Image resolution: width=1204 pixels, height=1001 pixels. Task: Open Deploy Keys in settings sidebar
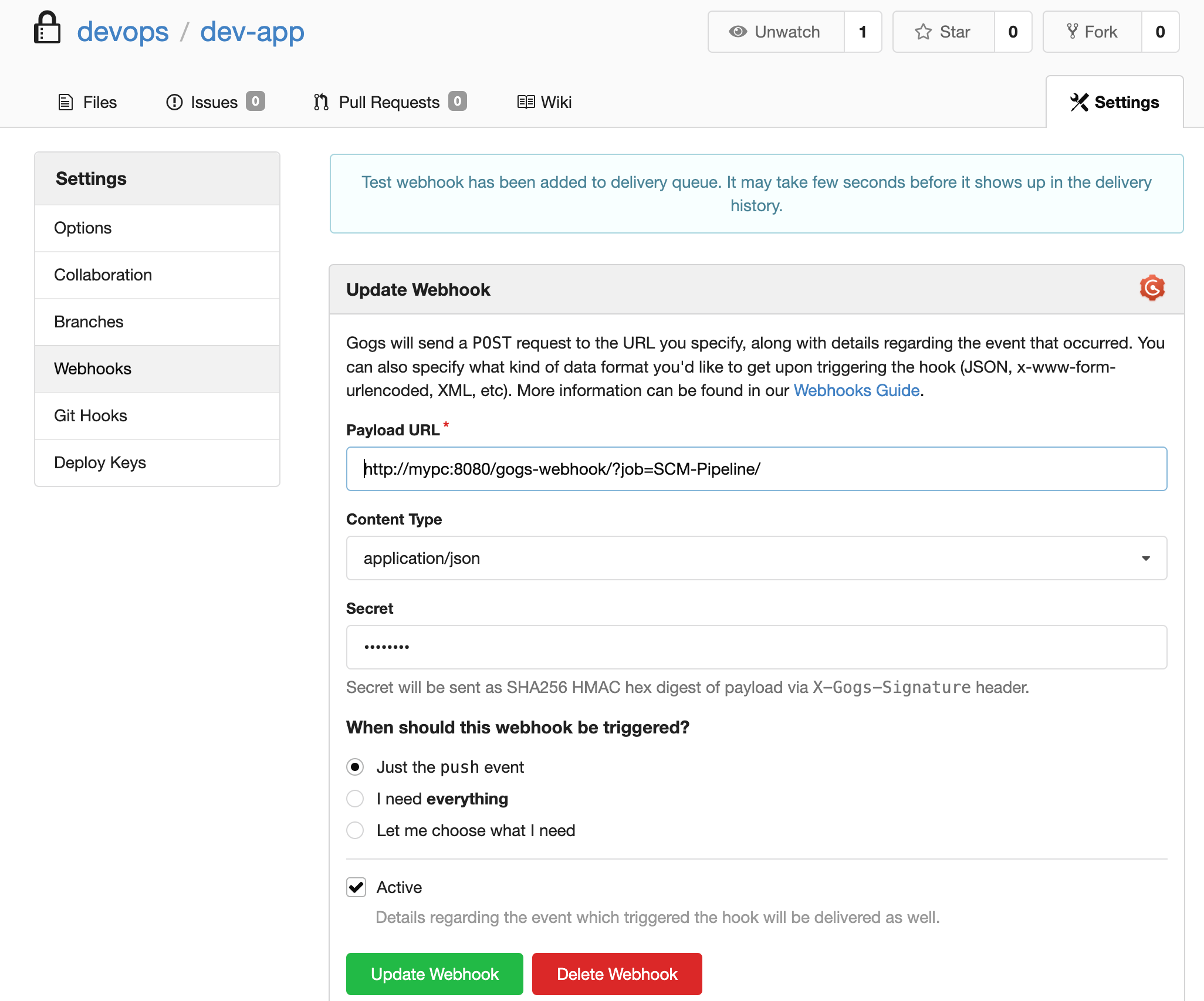100,462
